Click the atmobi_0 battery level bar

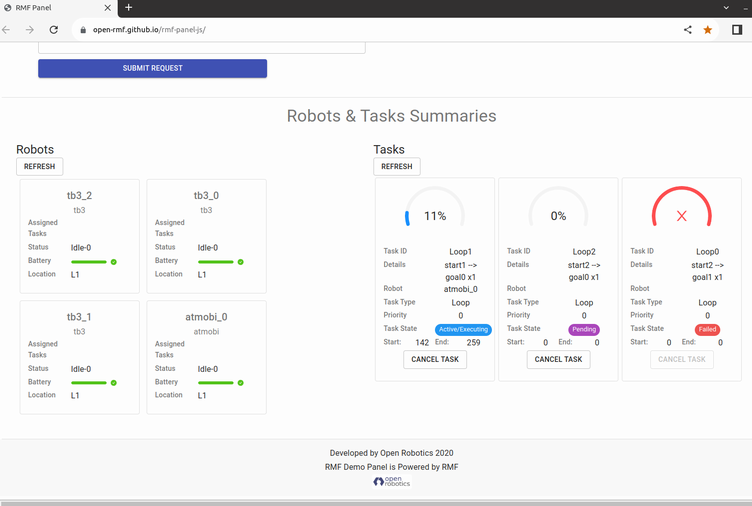point(216,383)
